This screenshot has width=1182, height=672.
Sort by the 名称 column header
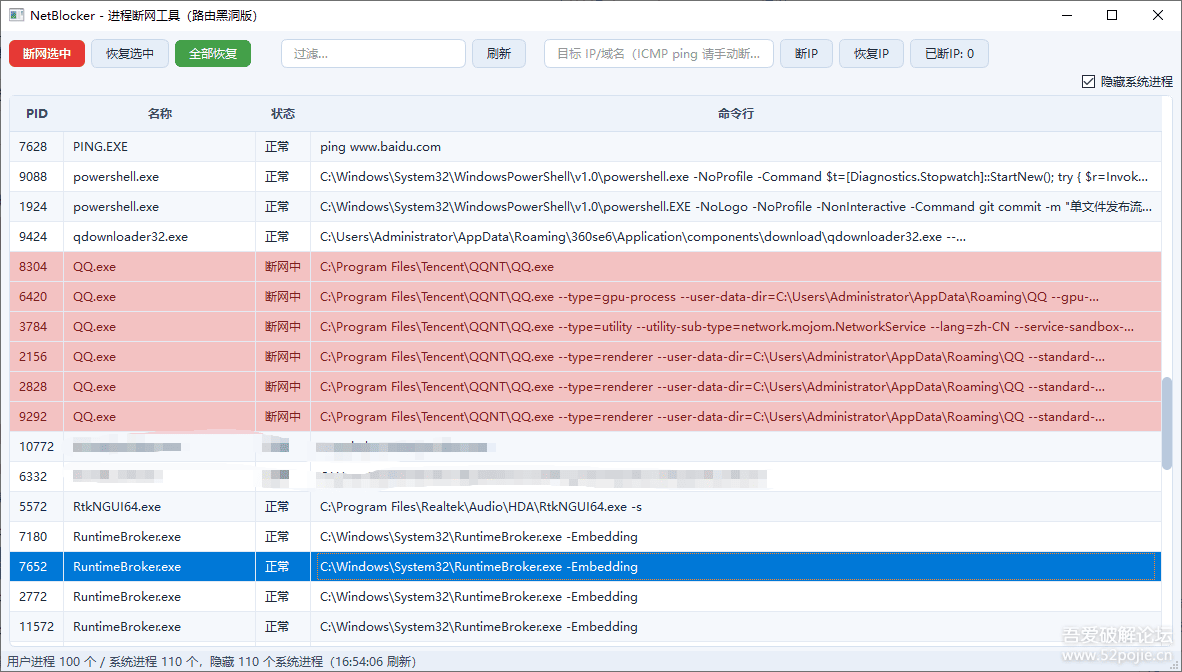point(160,114)
